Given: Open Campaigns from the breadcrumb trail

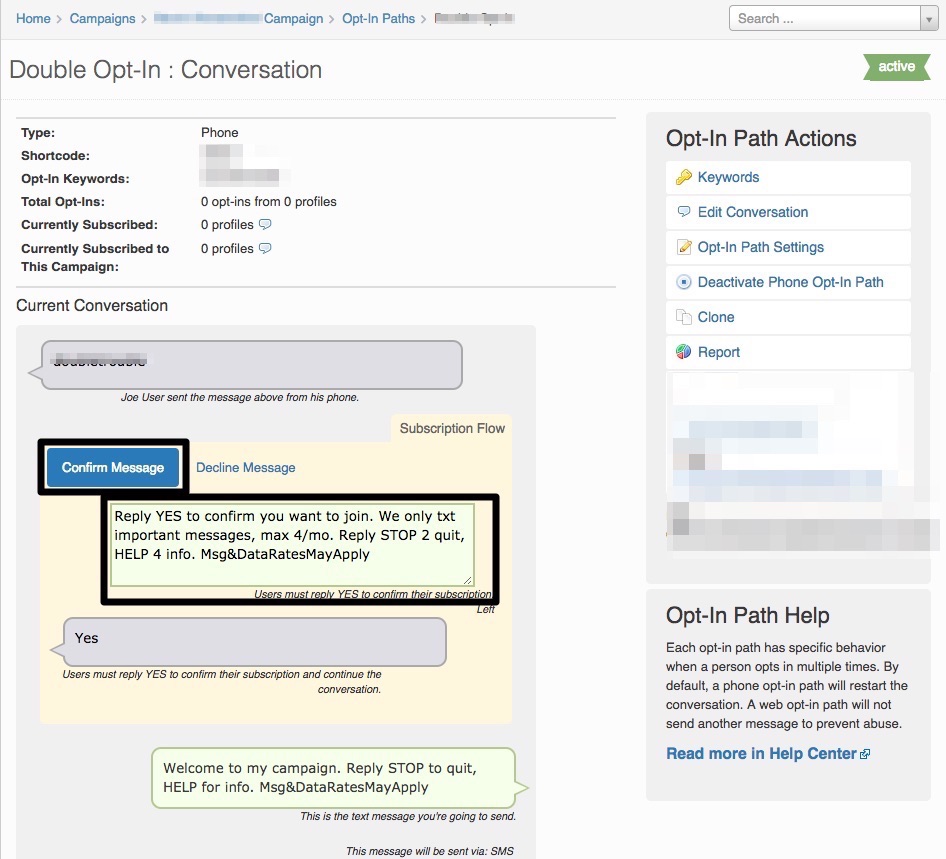Looking at the screenshot, I should (x=103, y=19).
